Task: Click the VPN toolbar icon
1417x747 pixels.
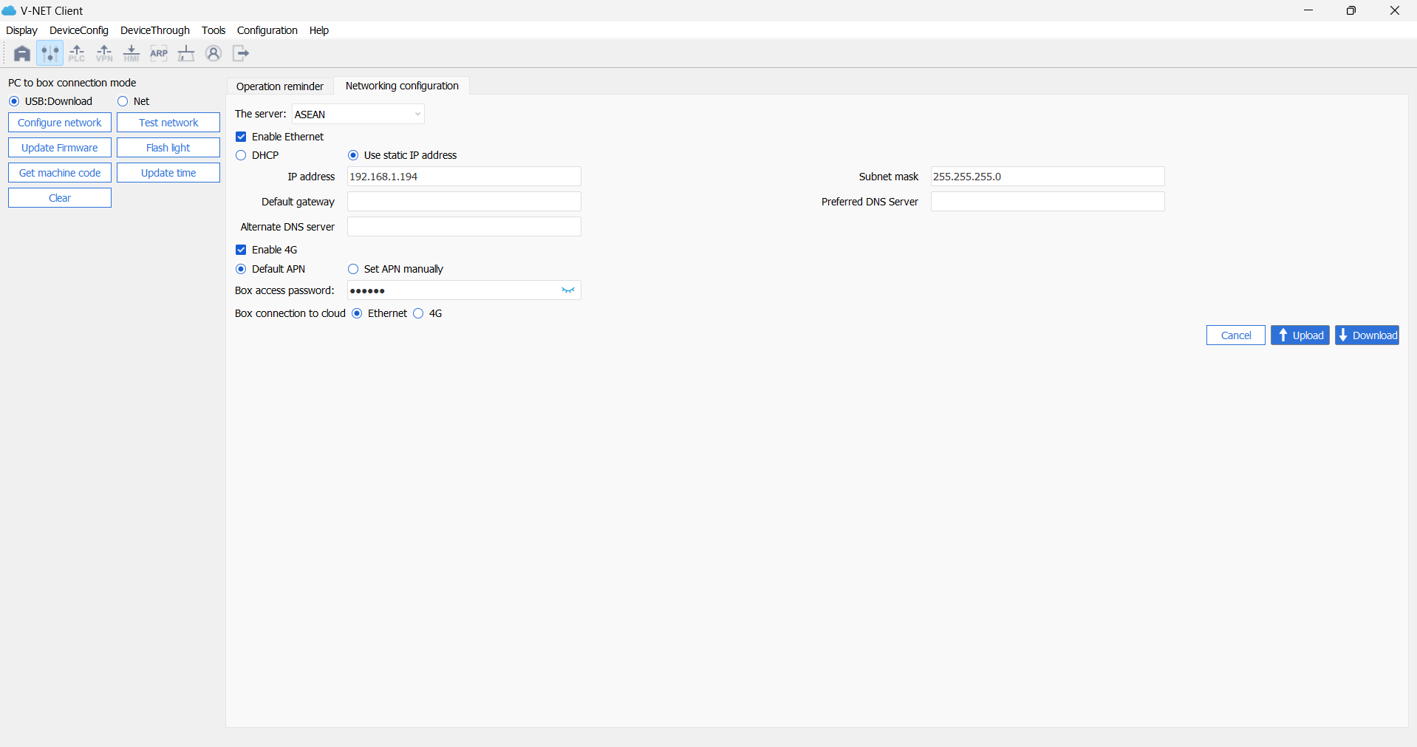Action: coord(104,54)
